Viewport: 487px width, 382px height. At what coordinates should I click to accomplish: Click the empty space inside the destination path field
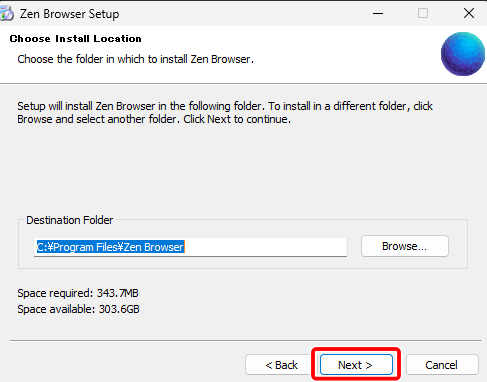[x=267, y=247]
